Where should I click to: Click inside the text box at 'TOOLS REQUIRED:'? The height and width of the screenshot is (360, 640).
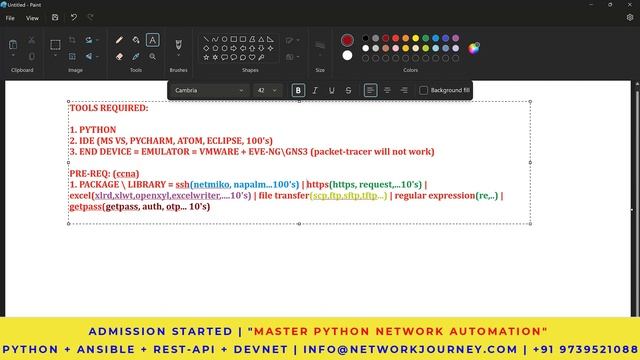(109, 108)
